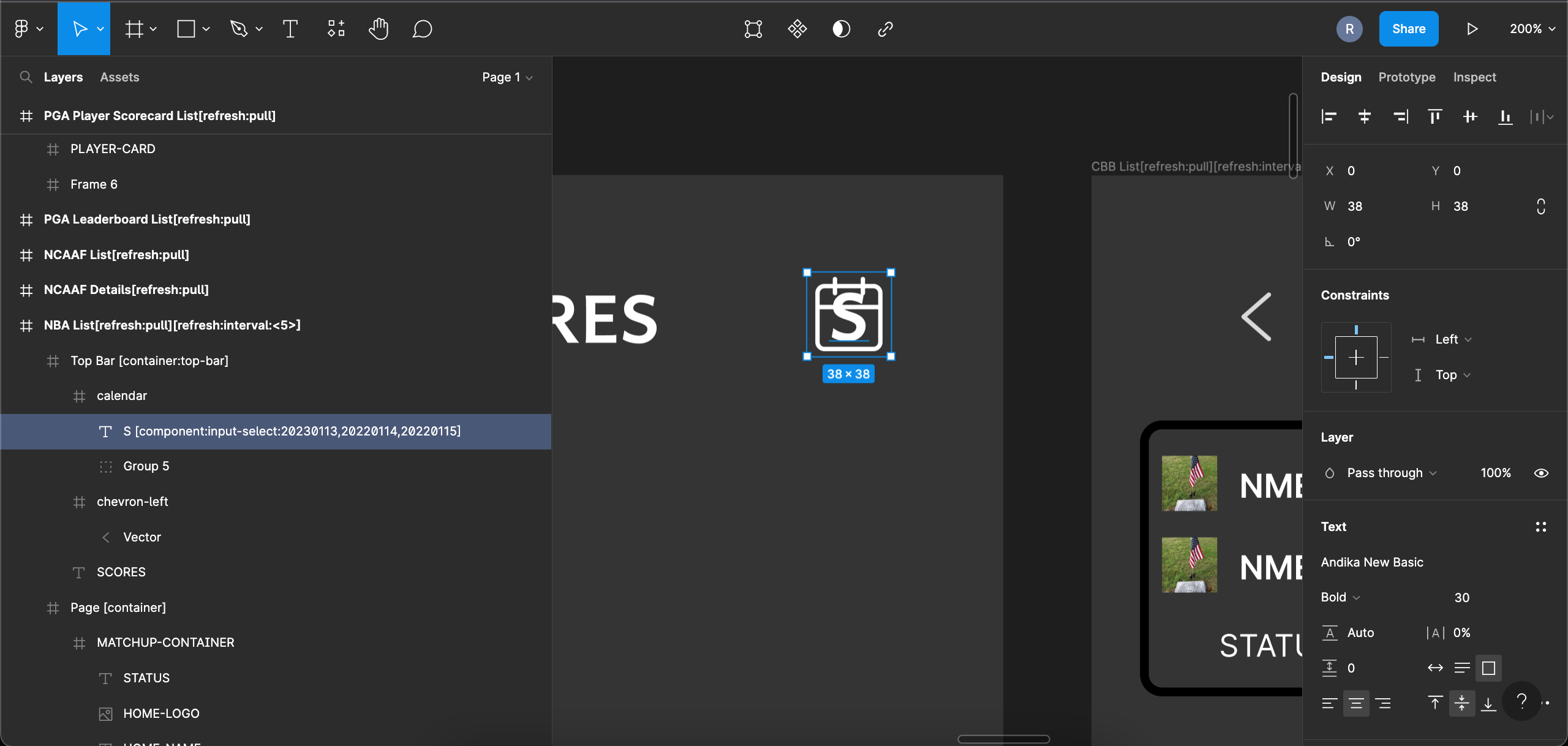Switch to the Assets tab
Image resolution: width=1568 pixels, height=746 pixels.
coord(119,77)
